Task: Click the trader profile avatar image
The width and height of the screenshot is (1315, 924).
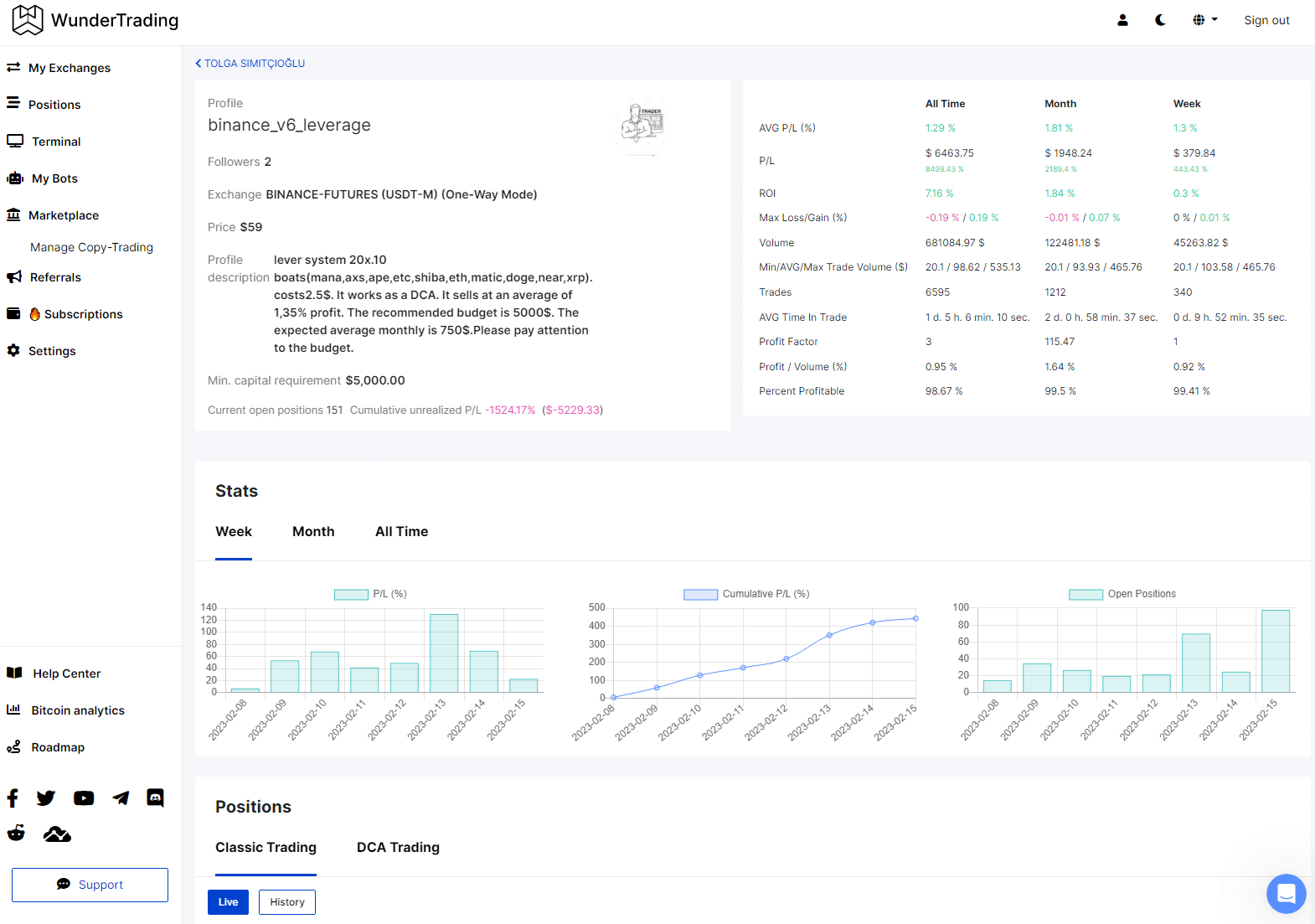Action: [x=642, y=126]
